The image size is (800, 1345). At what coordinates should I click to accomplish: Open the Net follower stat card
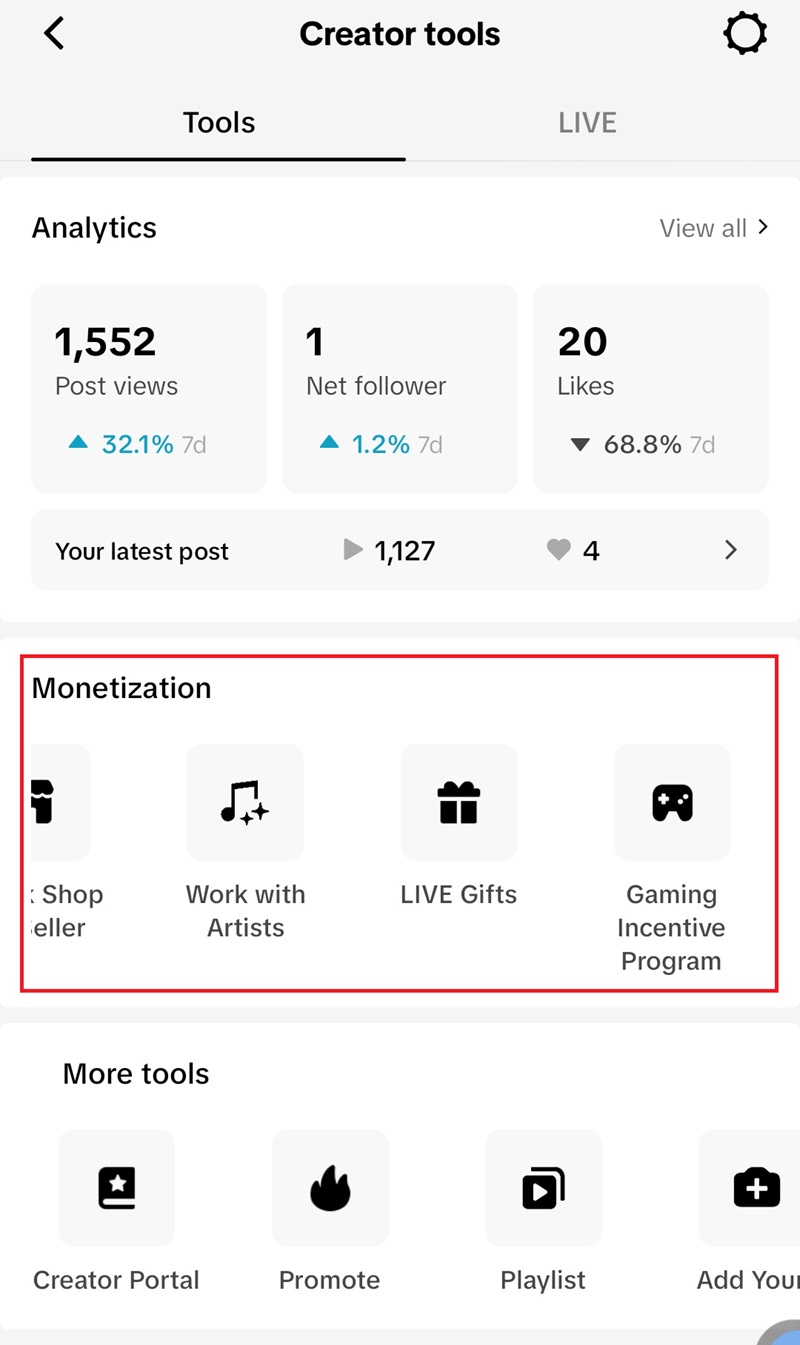point(400,389)
